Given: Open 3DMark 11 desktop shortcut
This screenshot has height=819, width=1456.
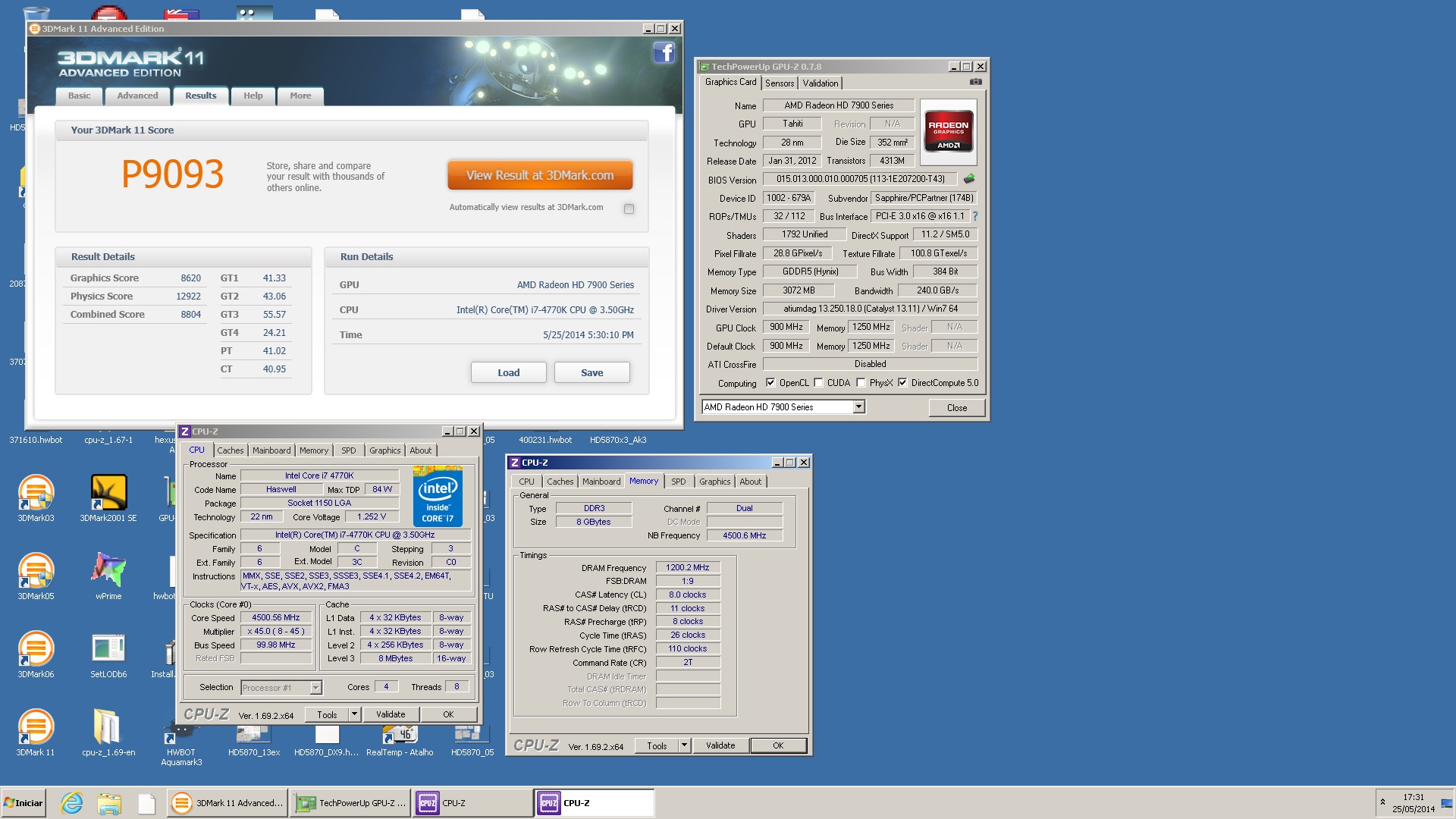Looking at the screenshot, I should coord(36,732).
